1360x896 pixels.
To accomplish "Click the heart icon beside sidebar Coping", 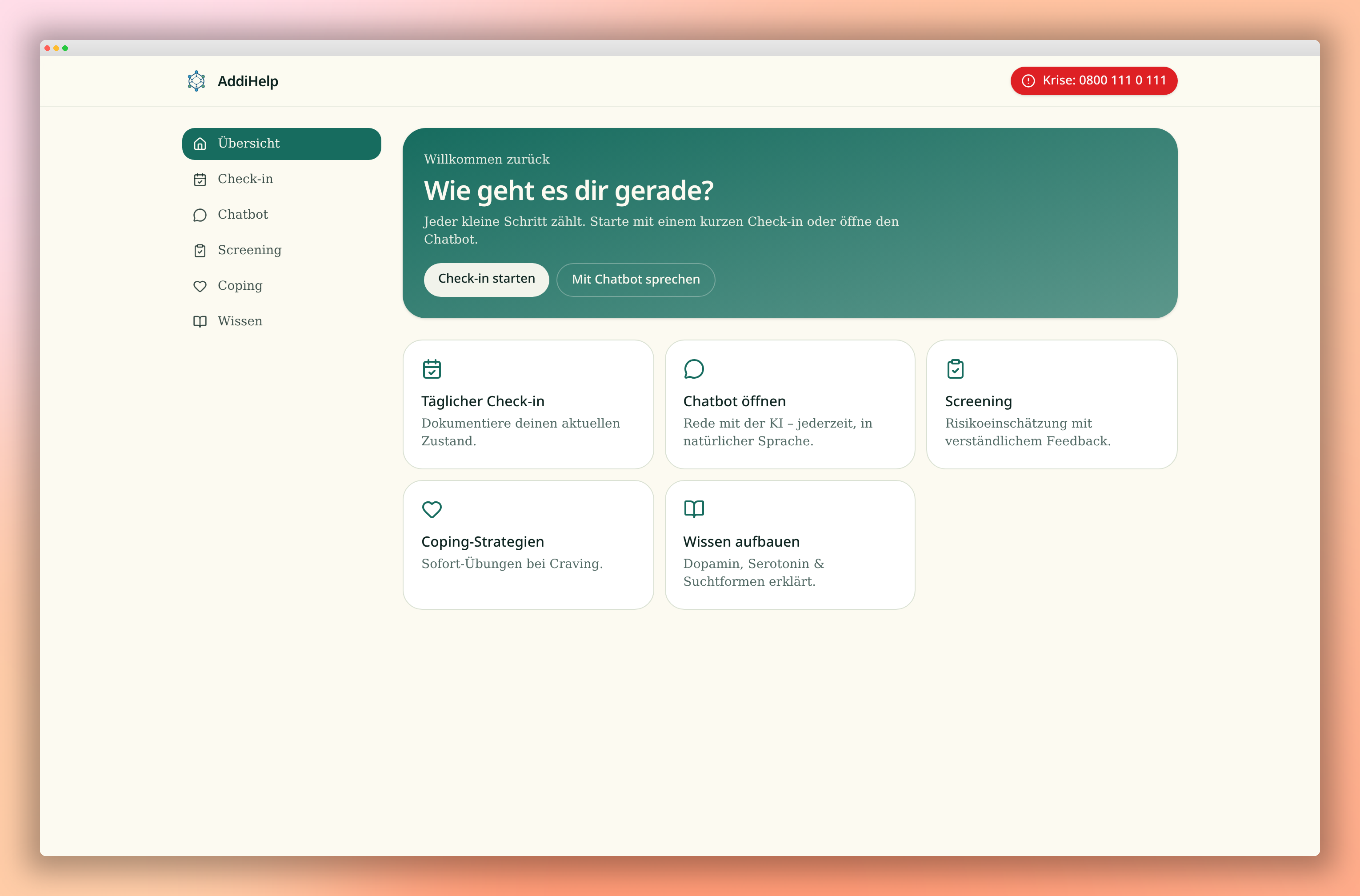I will 200,286.
